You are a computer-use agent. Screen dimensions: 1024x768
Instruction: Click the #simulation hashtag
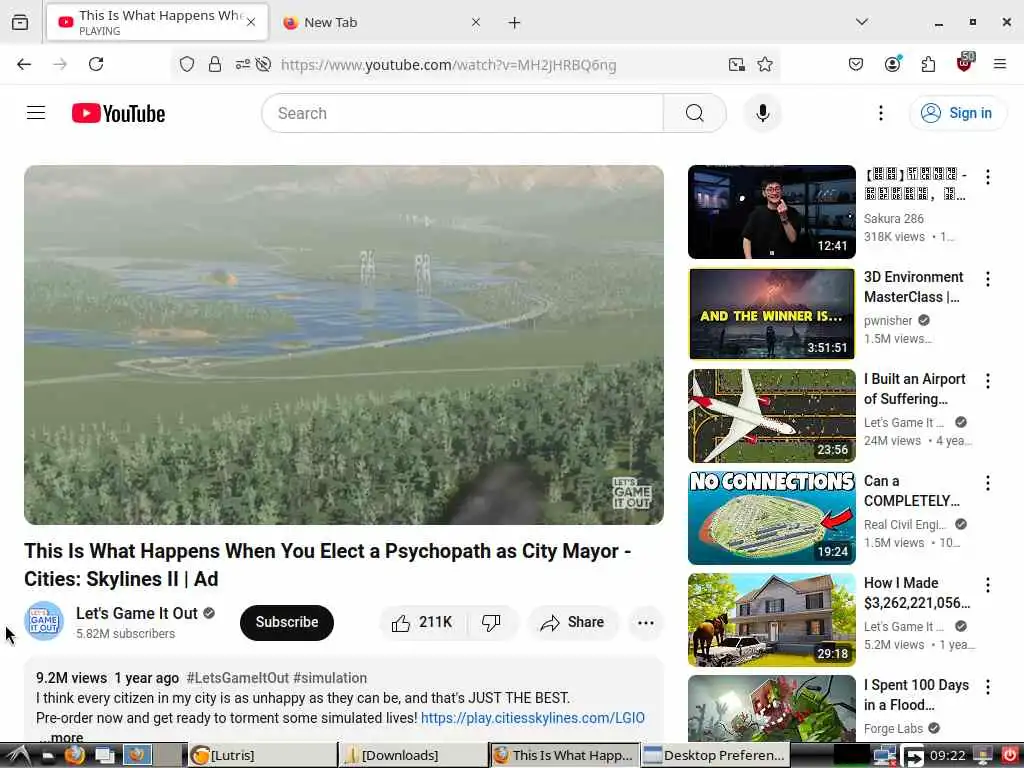330,678
